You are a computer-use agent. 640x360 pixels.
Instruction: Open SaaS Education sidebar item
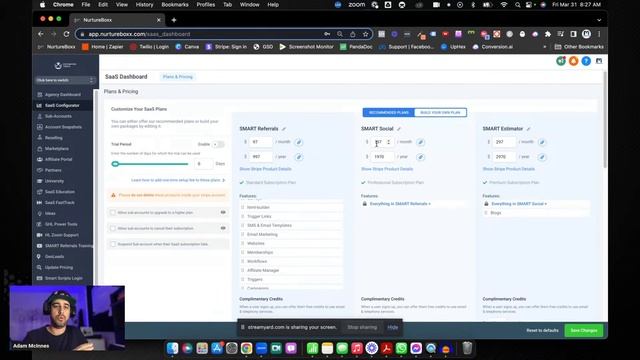click(x=60, y=192)
